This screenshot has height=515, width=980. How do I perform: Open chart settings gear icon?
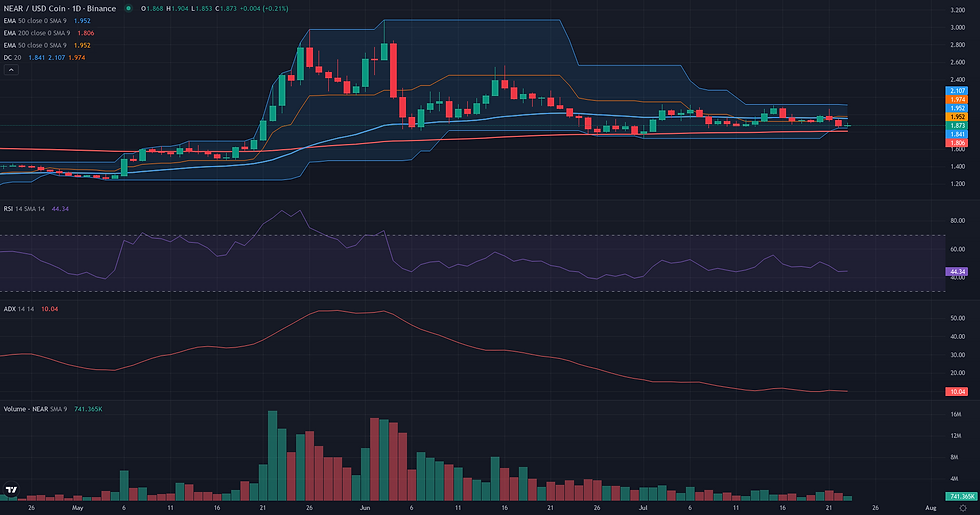(x=962, y=508)
